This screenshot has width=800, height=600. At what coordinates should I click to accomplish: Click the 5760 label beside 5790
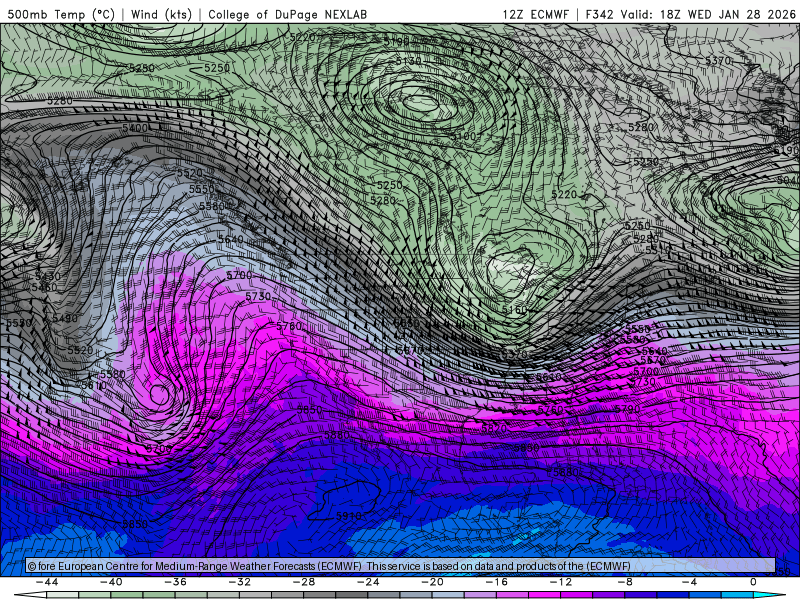click(x=551, y=409)
